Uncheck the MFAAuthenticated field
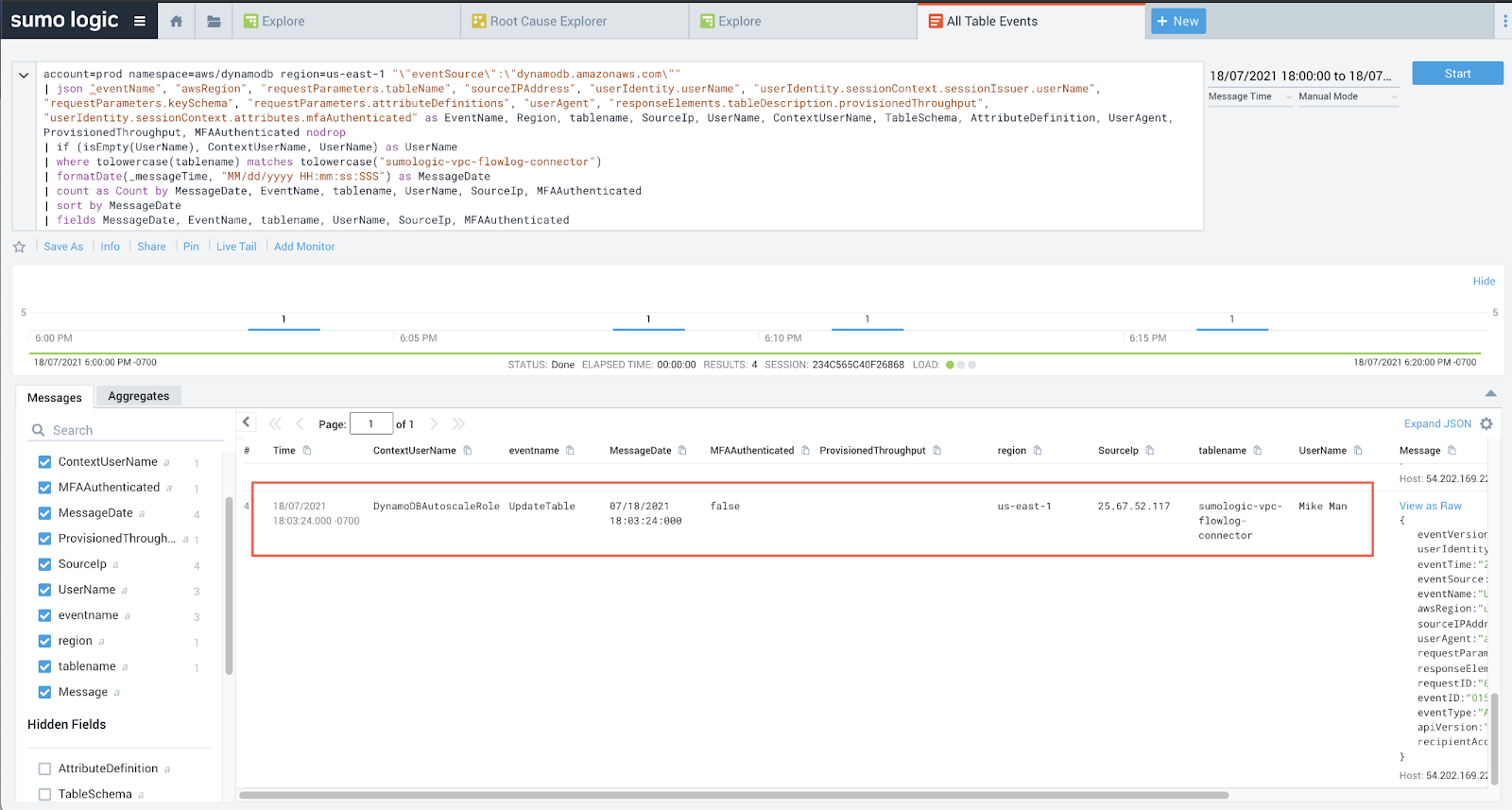The width and height of the screenshot is (1512, 810). [44, 488]
